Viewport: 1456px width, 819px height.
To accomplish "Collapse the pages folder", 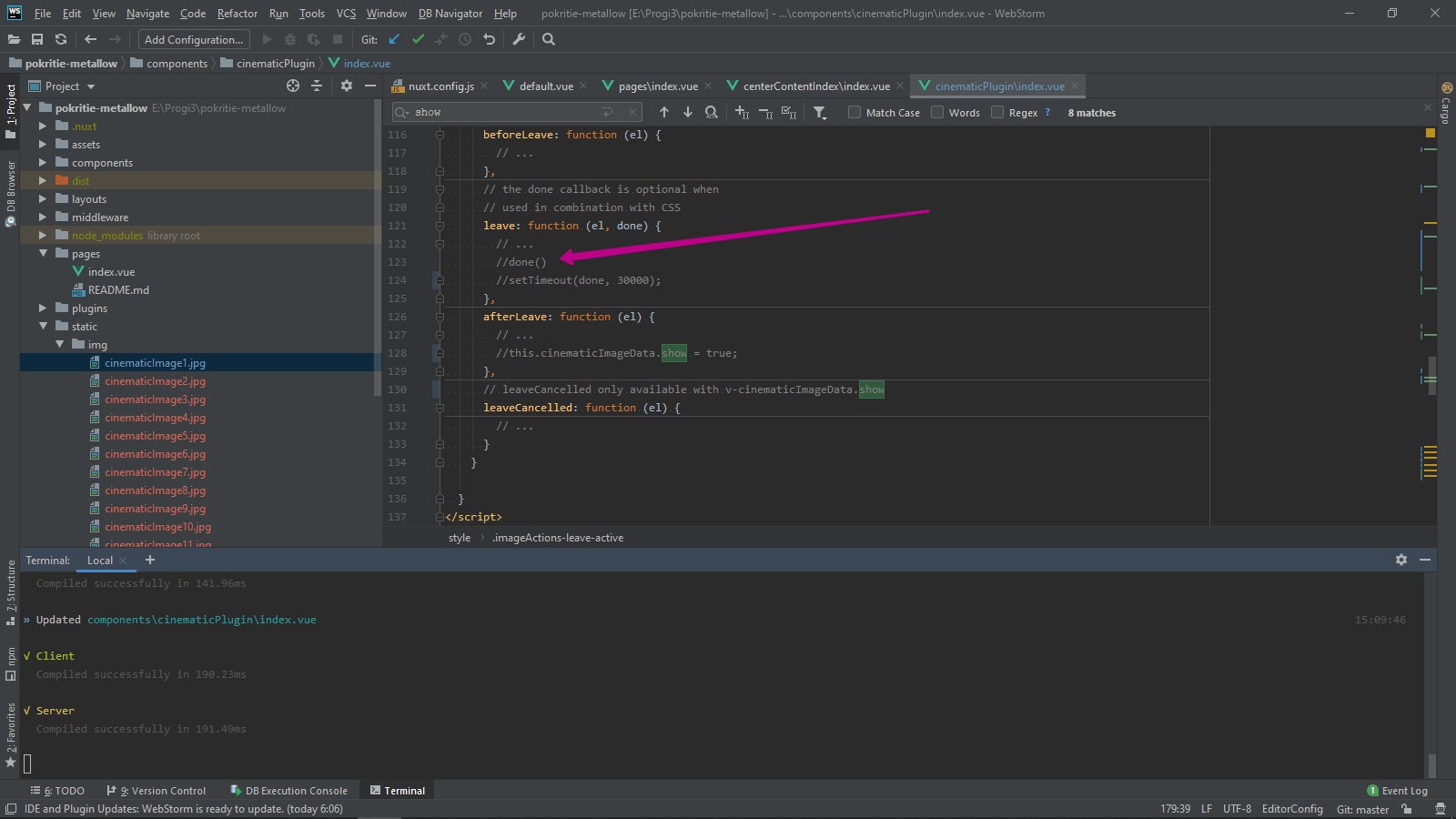I will (x=43, y=254).
